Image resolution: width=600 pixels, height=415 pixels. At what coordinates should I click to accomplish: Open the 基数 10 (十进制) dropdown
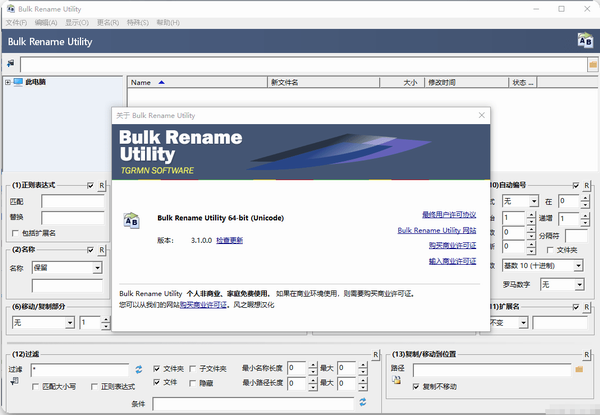click(580, 267)
